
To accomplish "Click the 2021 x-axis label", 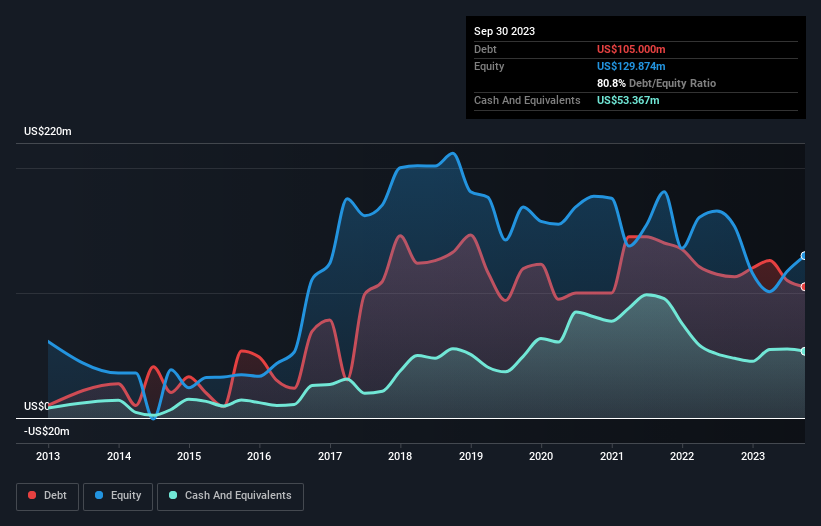I will point(612,456).
